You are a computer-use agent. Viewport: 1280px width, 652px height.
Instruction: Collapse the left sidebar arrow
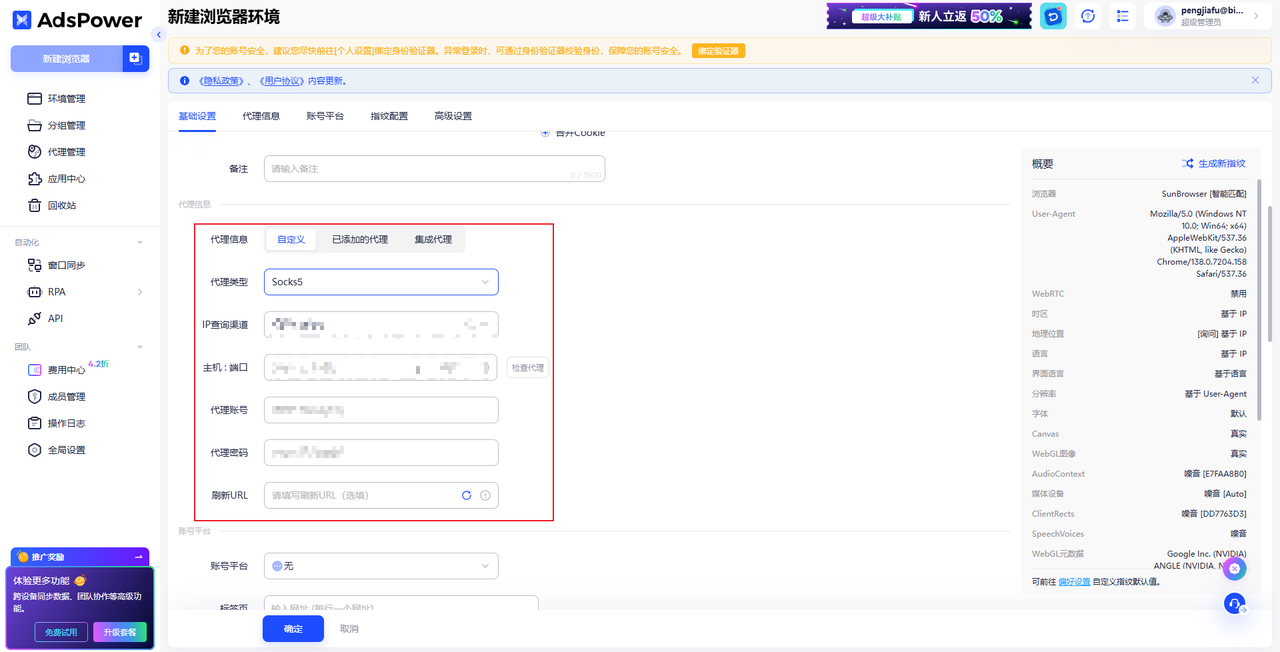coord(158,35)
